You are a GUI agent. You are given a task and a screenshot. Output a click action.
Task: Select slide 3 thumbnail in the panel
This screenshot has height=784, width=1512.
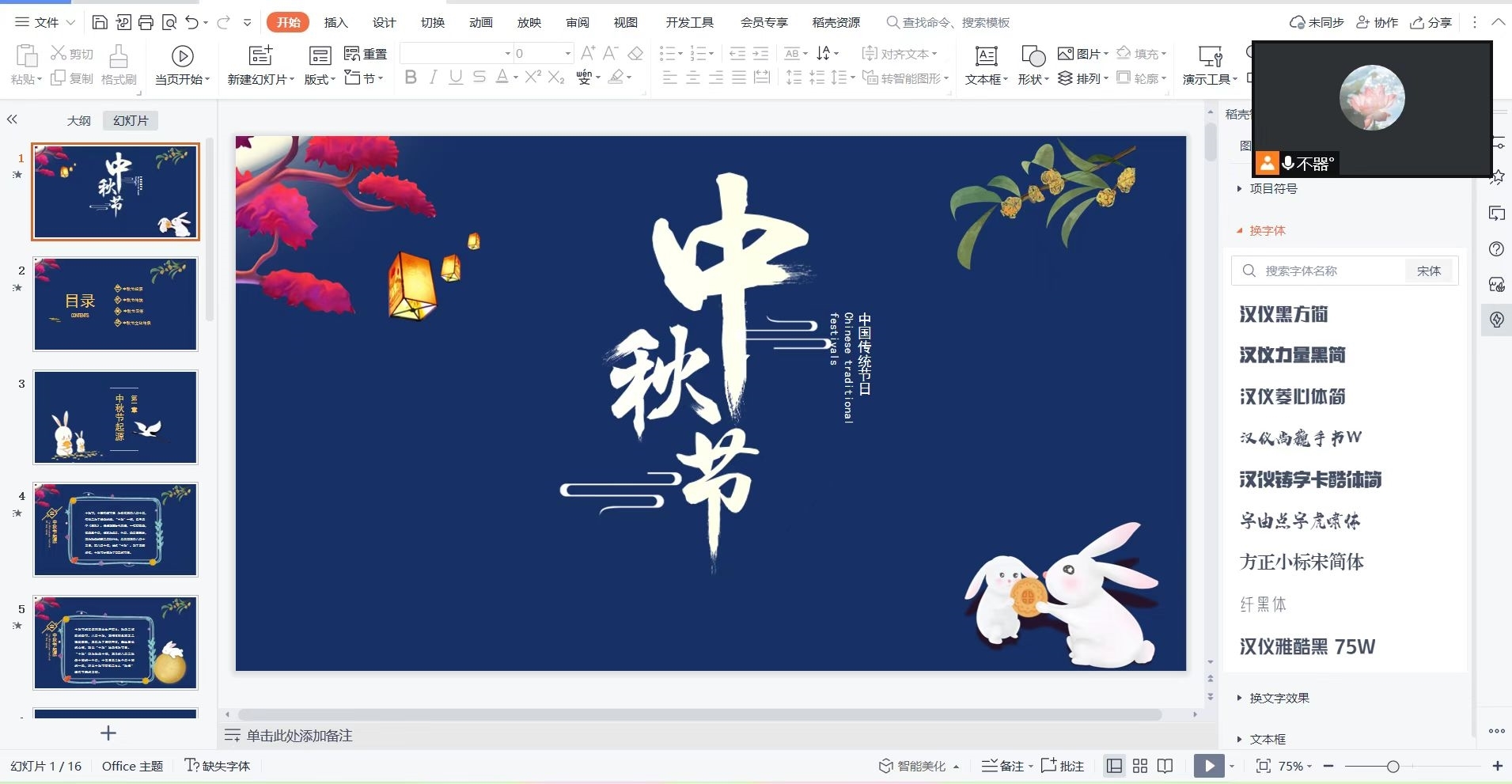(x=115, y=417)
